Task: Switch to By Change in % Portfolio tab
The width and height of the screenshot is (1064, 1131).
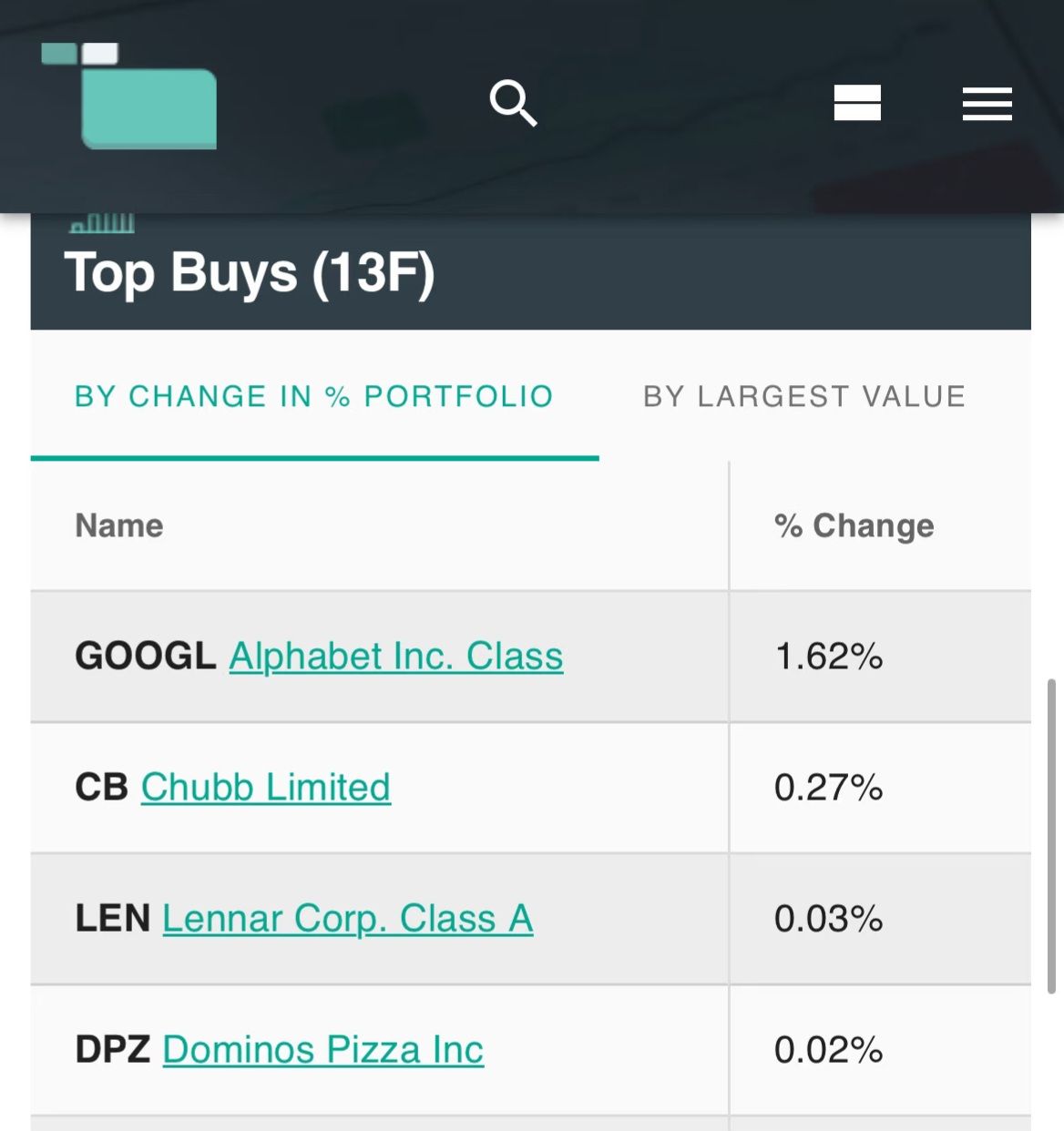Action: click(314, 396)
